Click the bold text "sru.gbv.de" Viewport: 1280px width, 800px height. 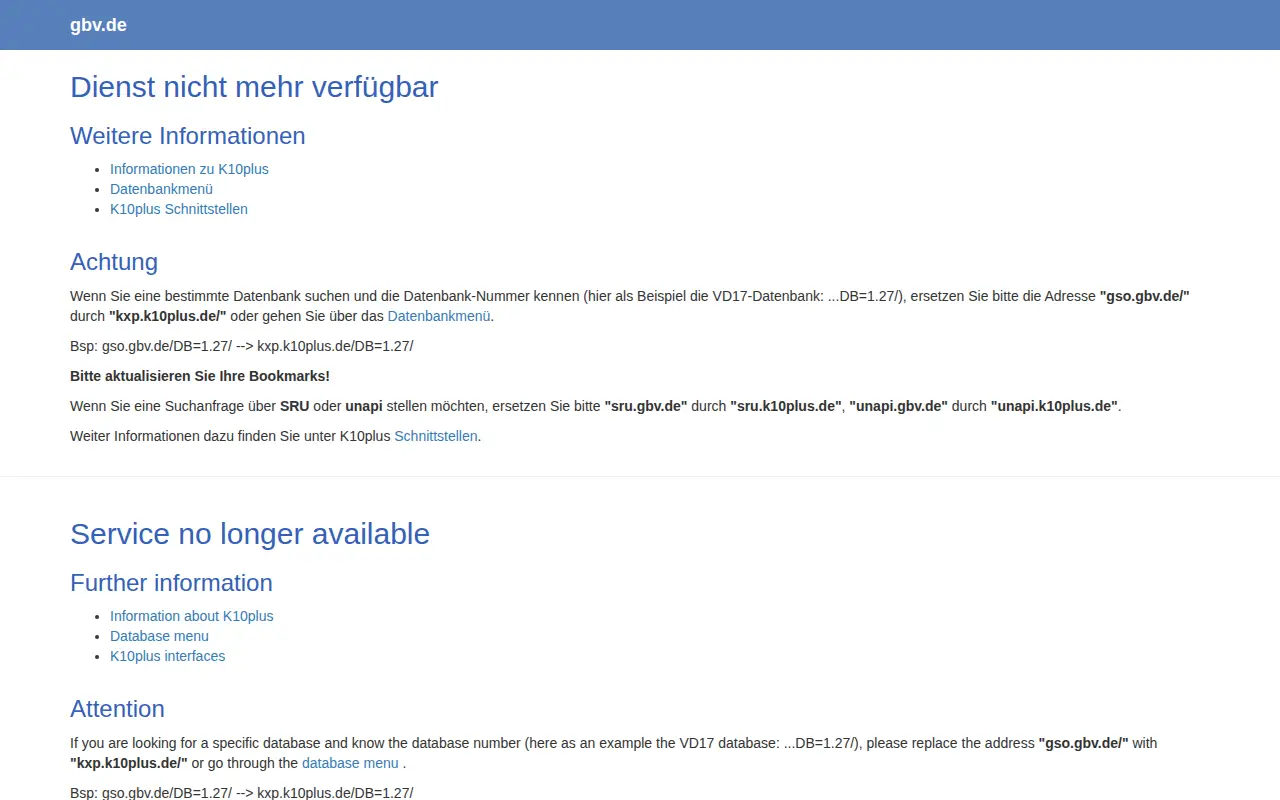click(x=646, y=406)
